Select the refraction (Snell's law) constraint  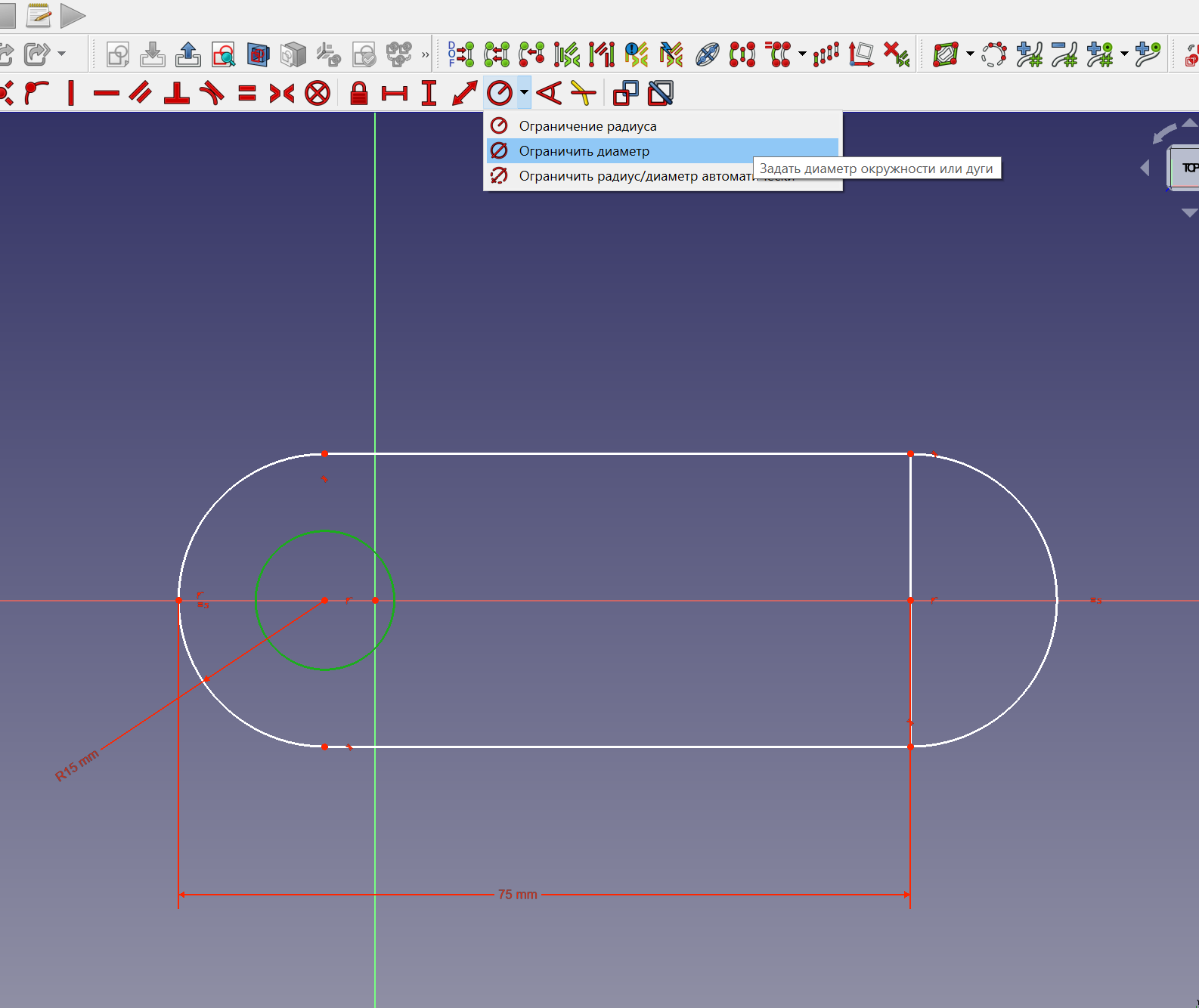tap(583, 93)
